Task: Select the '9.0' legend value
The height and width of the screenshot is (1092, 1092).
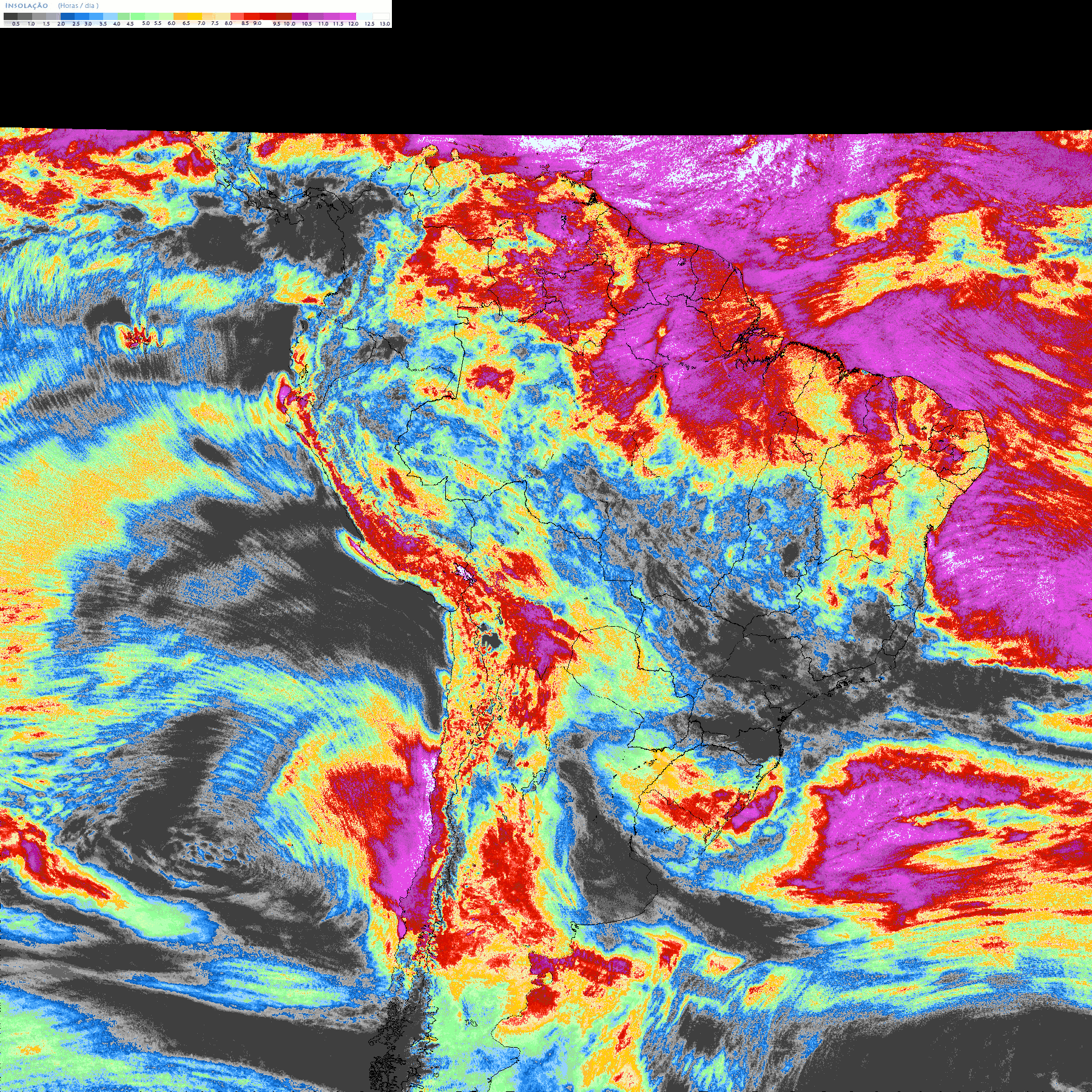Action: pos(257,23)
